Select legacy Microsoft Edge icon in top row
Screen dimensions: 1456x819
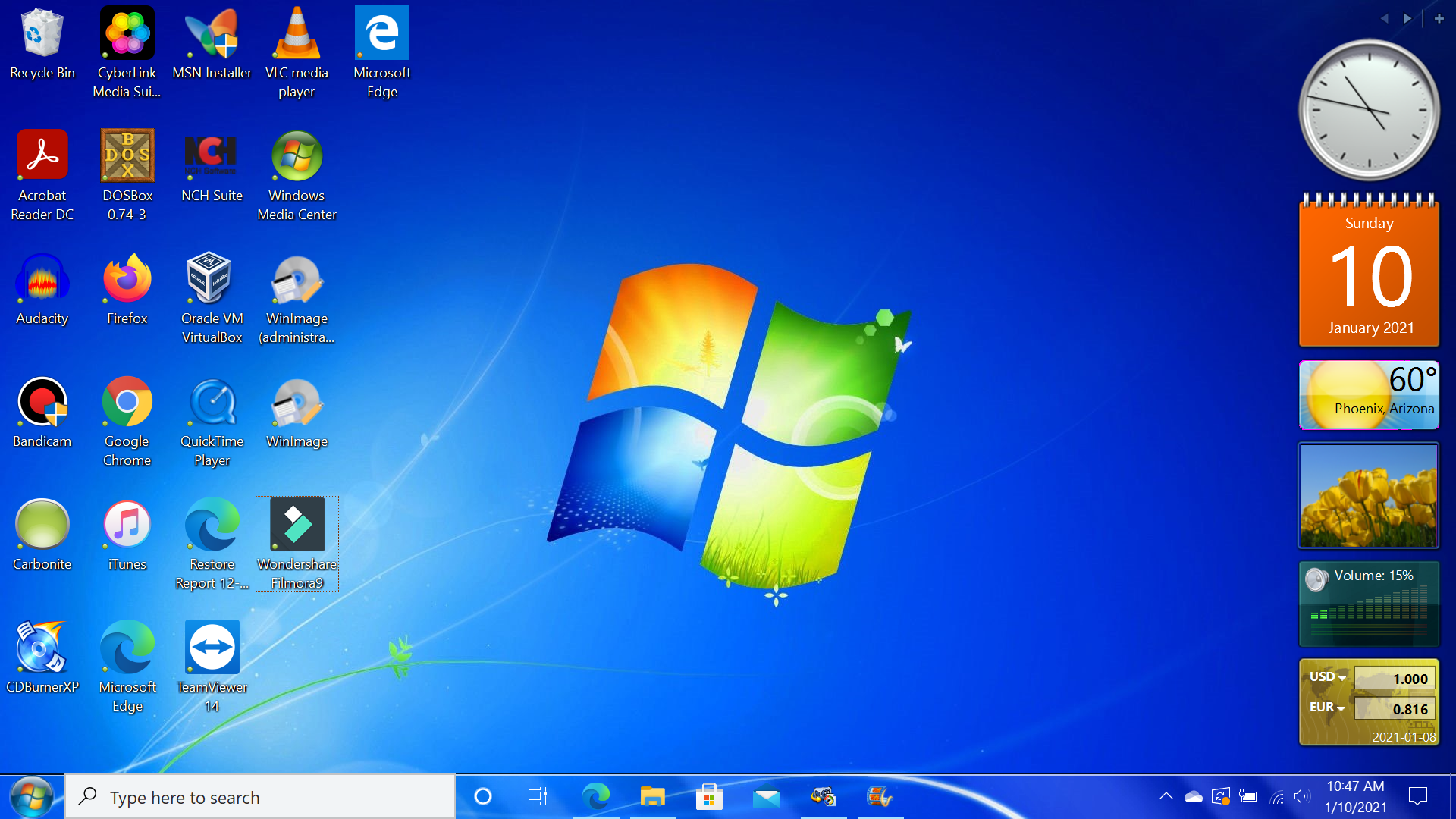(381, 52)
